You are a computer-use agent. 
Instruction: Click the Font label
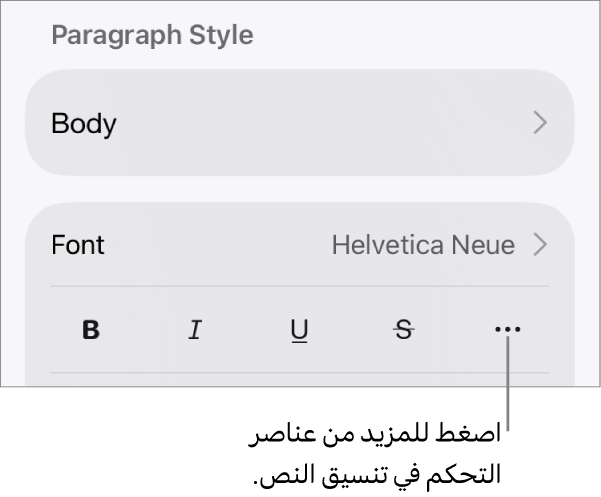point(78,244)
